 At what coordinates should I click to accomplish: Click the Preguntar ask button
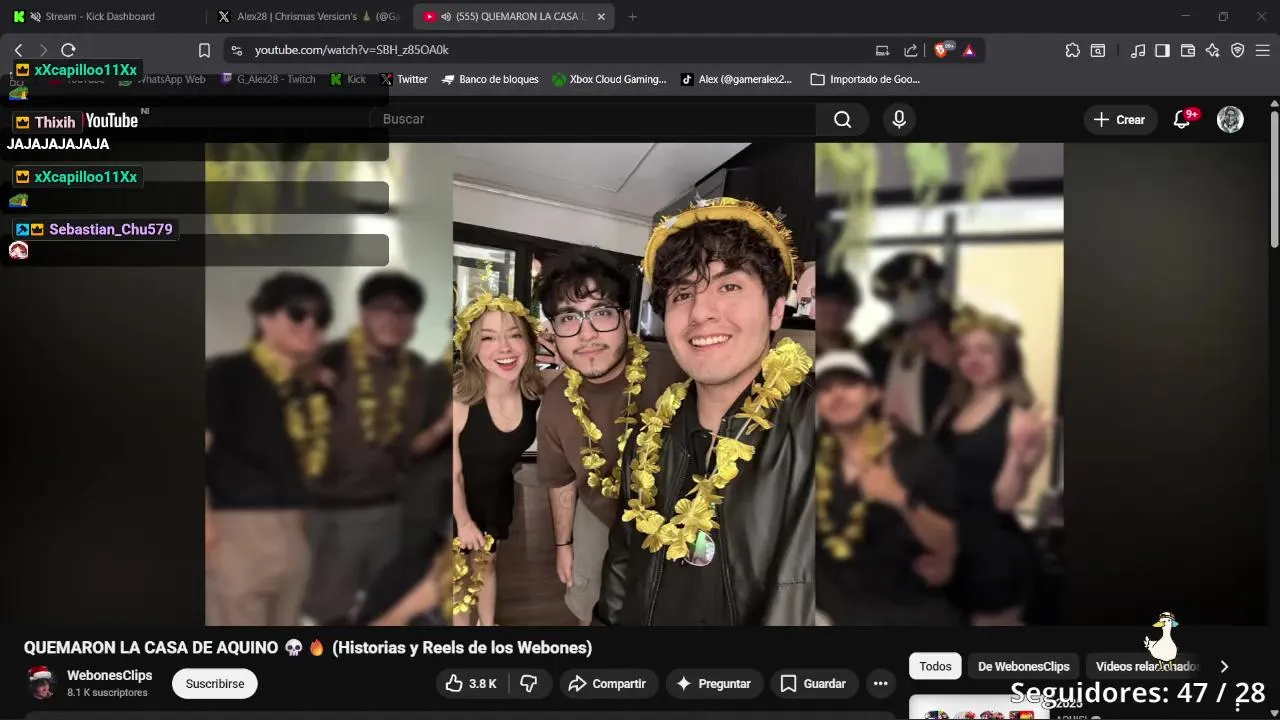coord(714,683)
